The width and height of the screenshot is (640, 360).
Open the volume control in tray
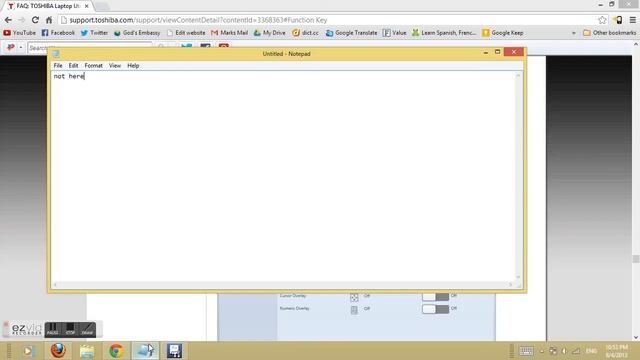click(x=564, y=351)
